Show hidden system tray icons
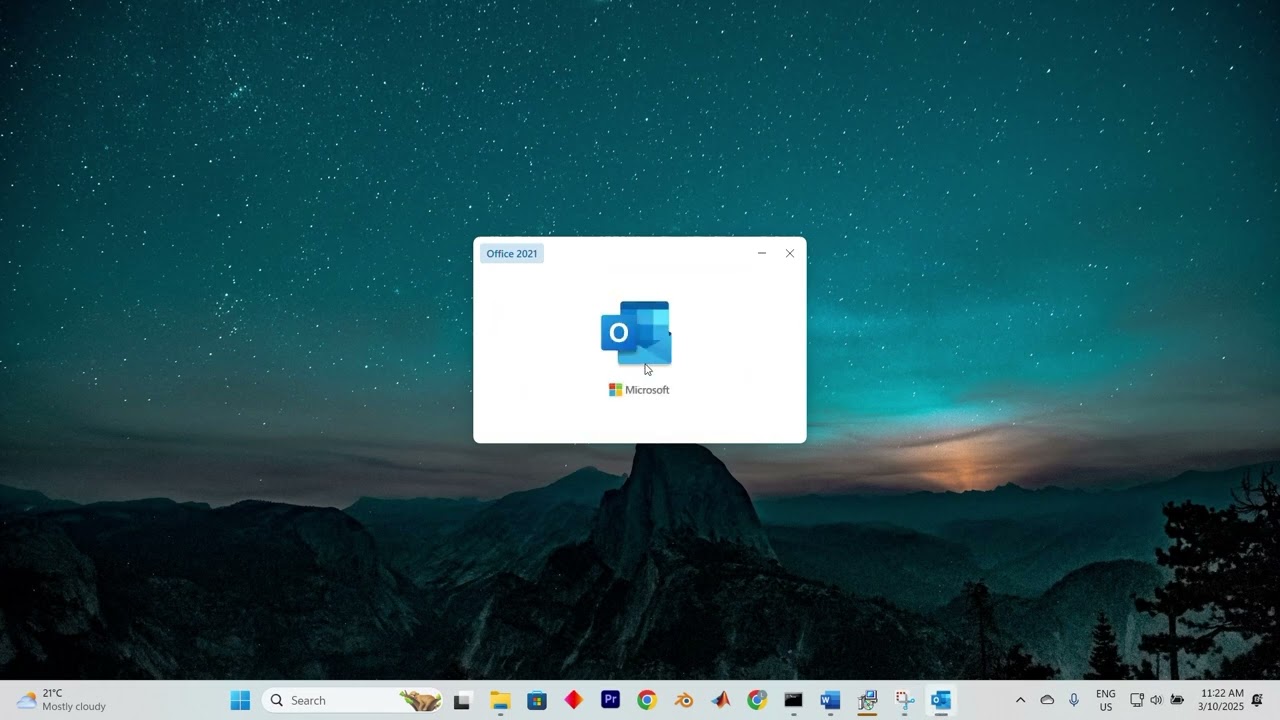1280x720 pixels. point(1020,700)
